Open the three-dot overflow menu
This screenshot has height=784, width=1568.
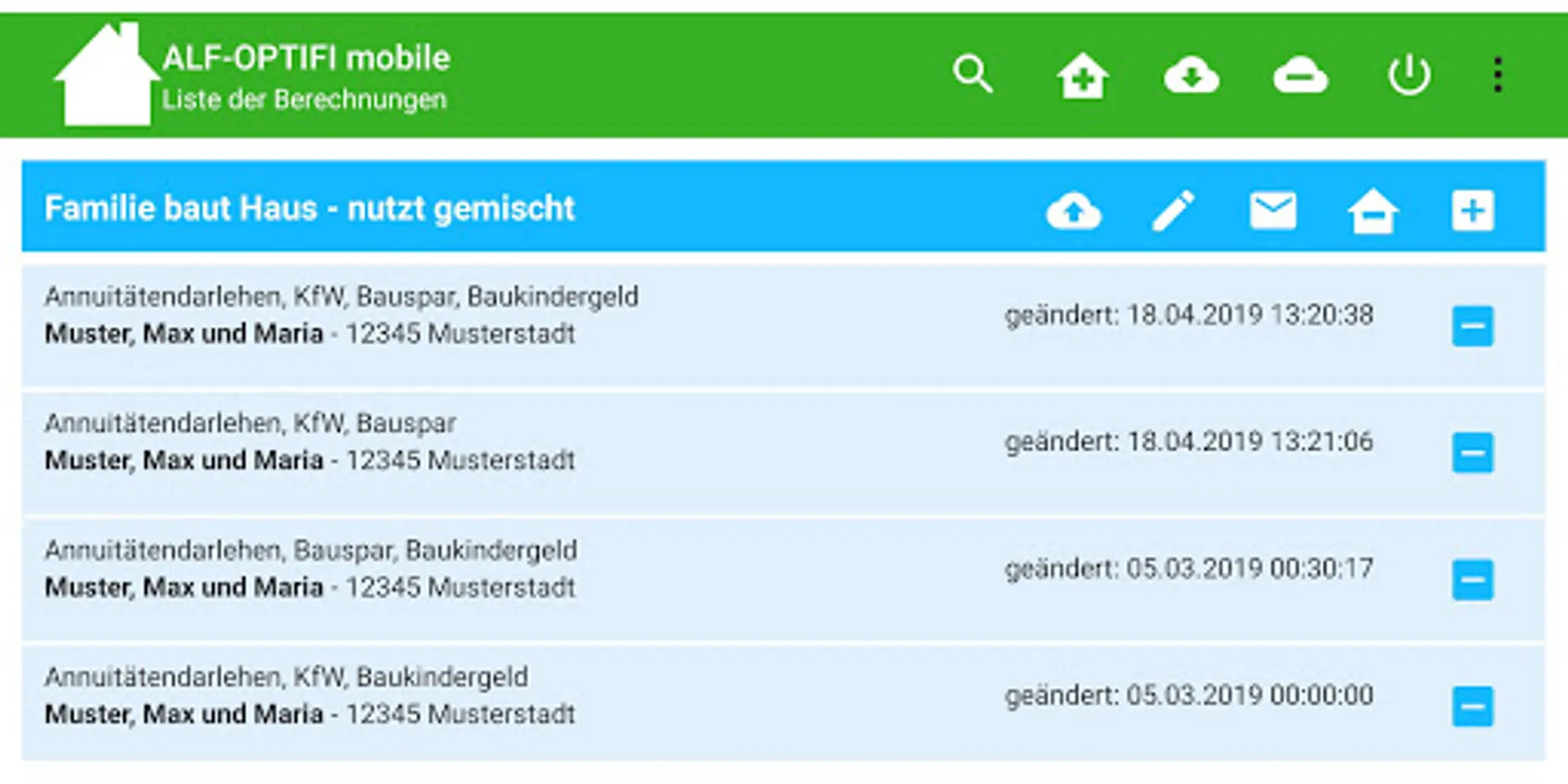click(x=1497, y=75)
